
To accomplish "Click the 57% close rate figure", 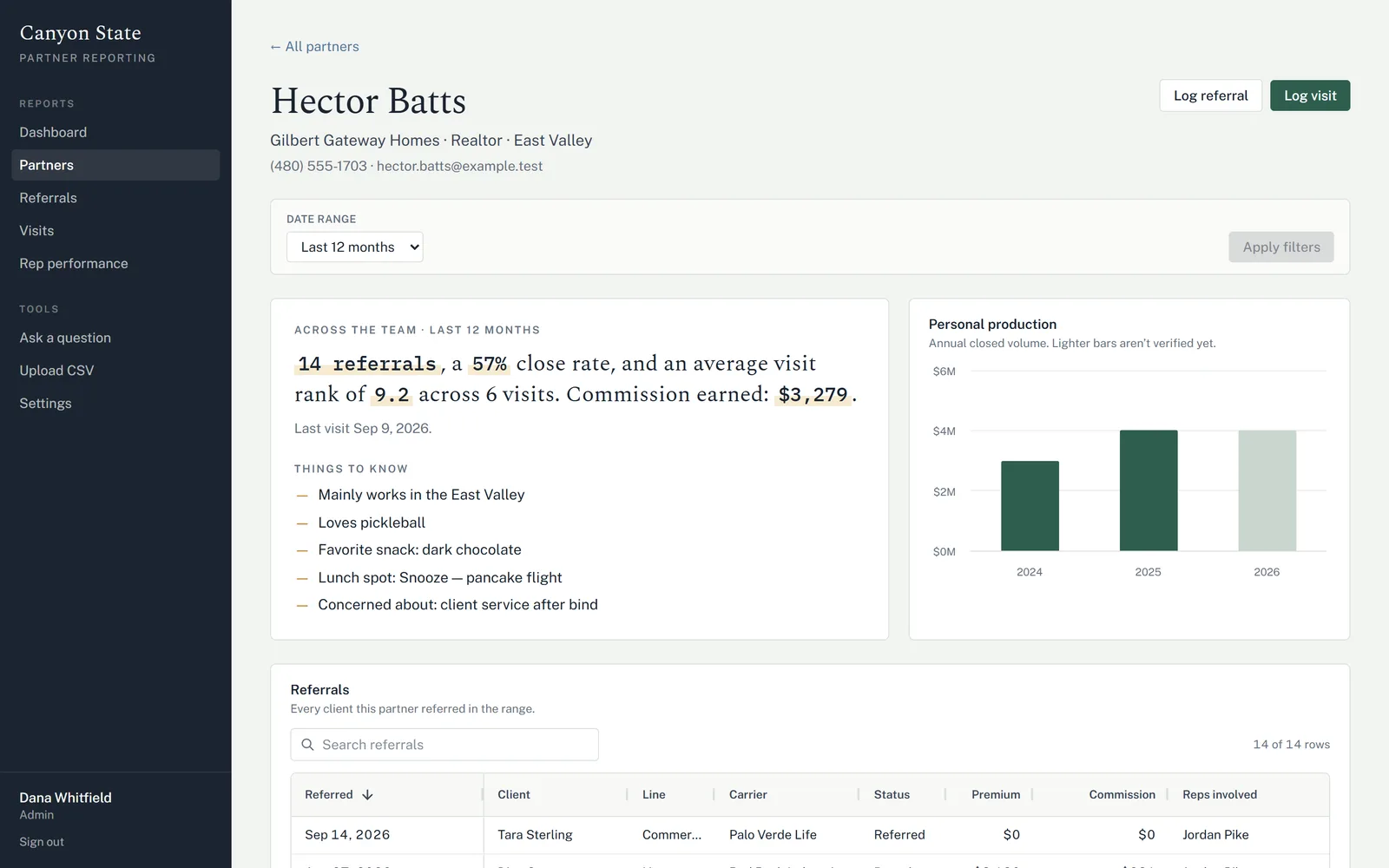I will [x=490, y=364].
